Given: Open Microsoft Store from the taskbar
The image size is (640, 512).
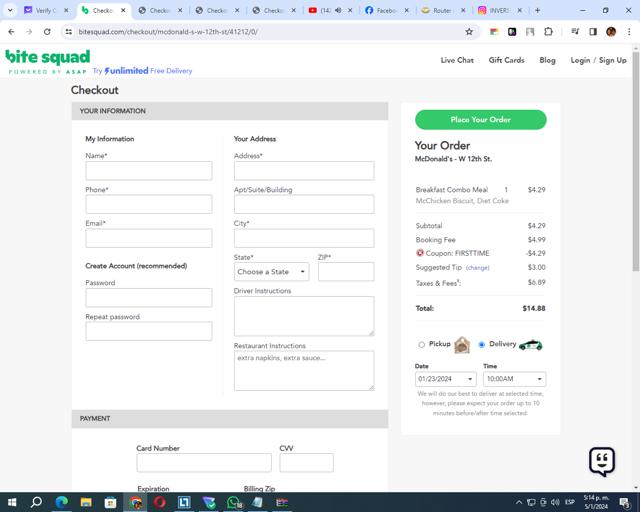Looking at the screenshot, I should [111, 502].
